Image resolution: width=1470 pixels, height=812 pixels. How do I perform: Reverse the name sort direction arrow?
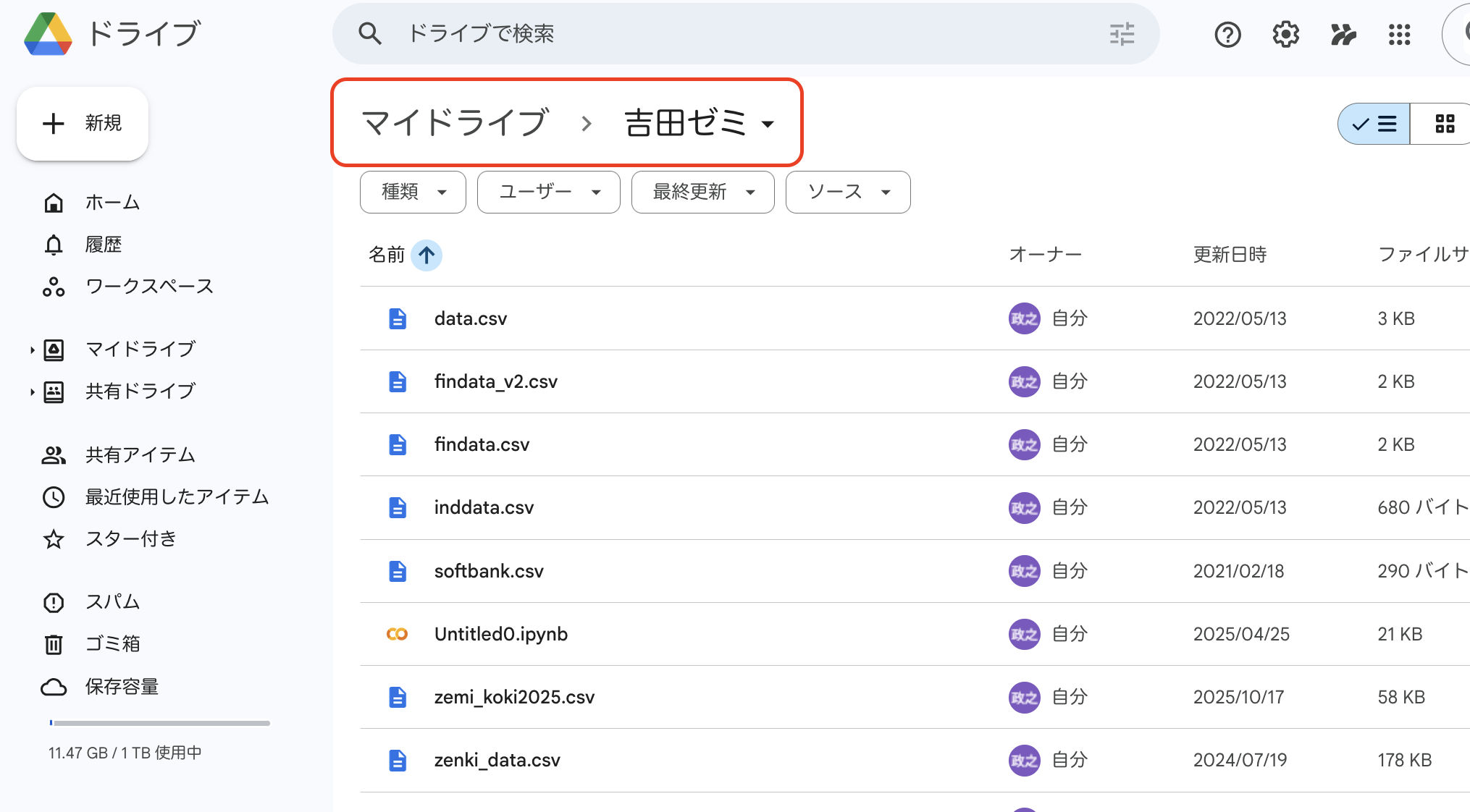[x=427, y=255]
